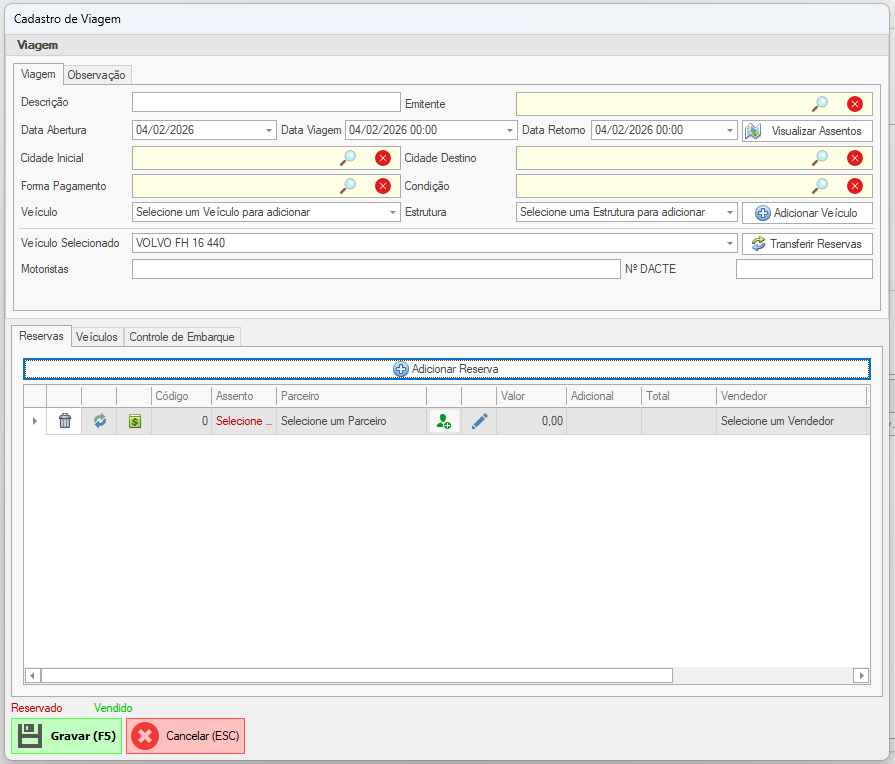Click into the Descrição text field
The height and width of the screenshot is (764, 895).
click(x=265, y=102)
